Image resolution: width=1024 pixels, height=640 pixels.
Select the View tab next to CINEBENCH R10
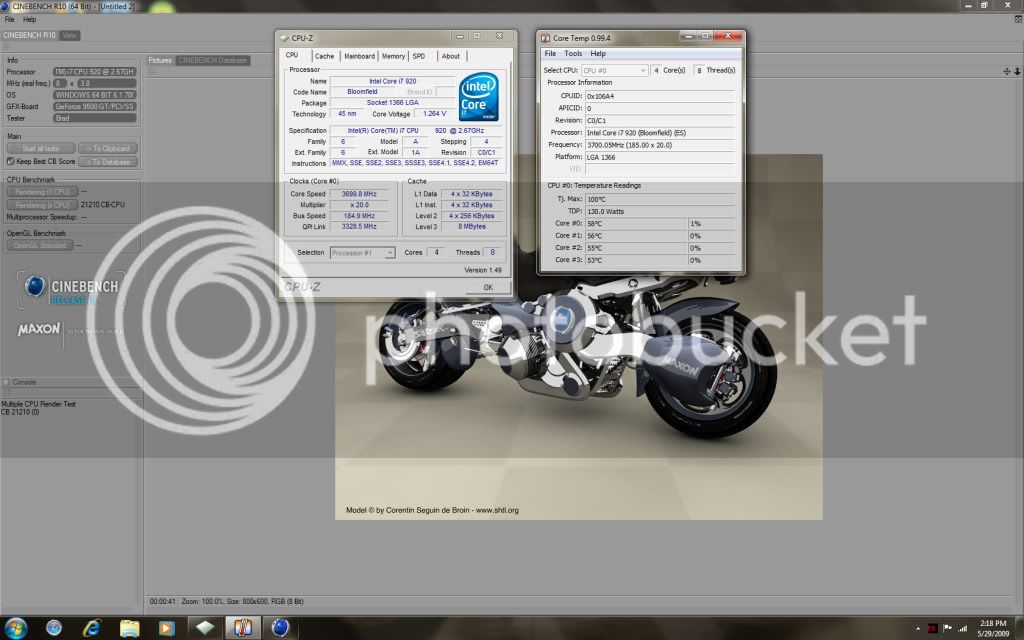[69, 35]
